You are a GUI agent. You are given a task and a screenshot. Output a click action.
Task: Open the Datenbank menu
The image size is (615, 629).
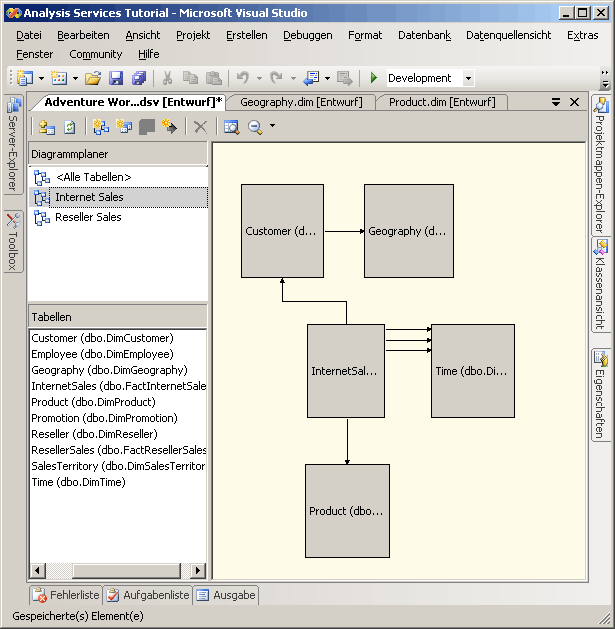coord(424,35)
